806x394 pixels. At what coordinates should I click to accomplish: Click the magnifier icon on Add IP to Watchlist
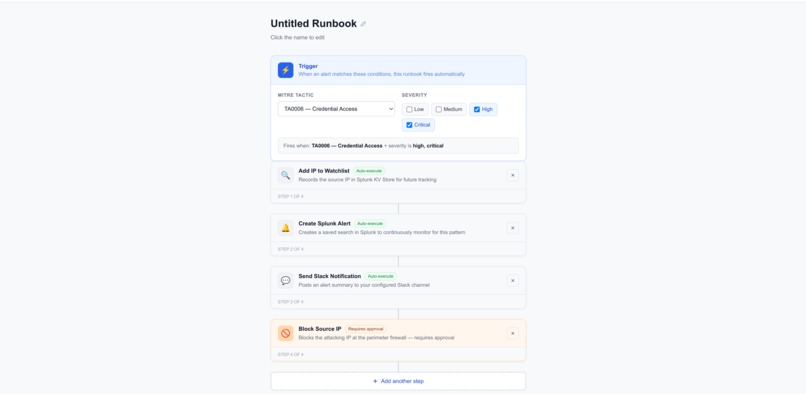(285, 175)
